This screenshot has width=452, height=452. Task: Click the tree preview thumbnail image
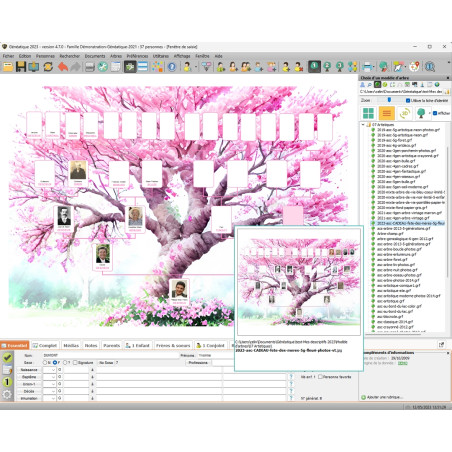299,282
